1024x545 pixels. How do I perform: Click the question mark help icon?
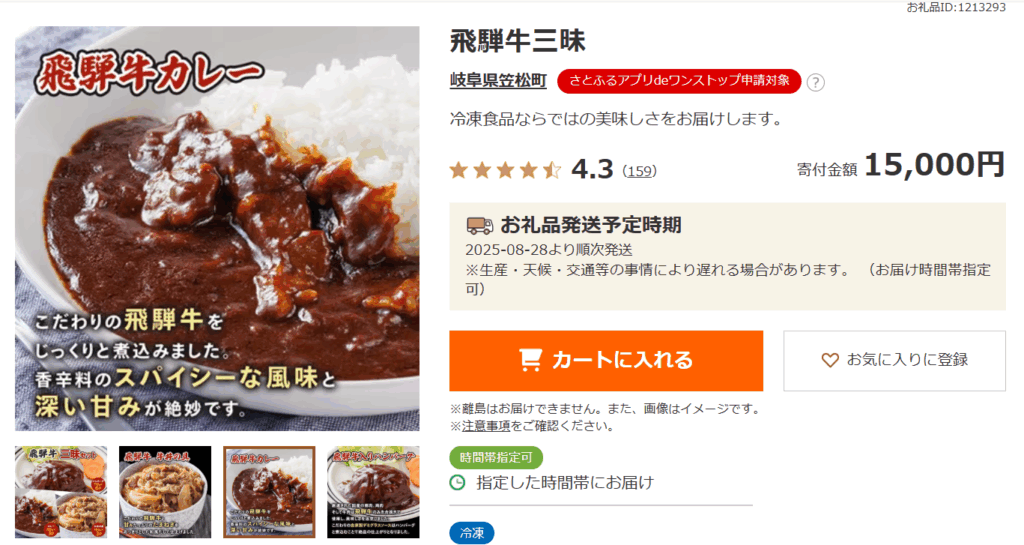[815, 82]
